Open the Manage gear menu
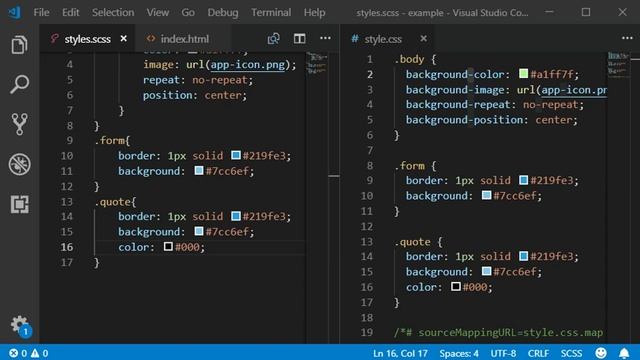Image resolution: width=640 pixels, height=360 pixels. tap(19, 325)
